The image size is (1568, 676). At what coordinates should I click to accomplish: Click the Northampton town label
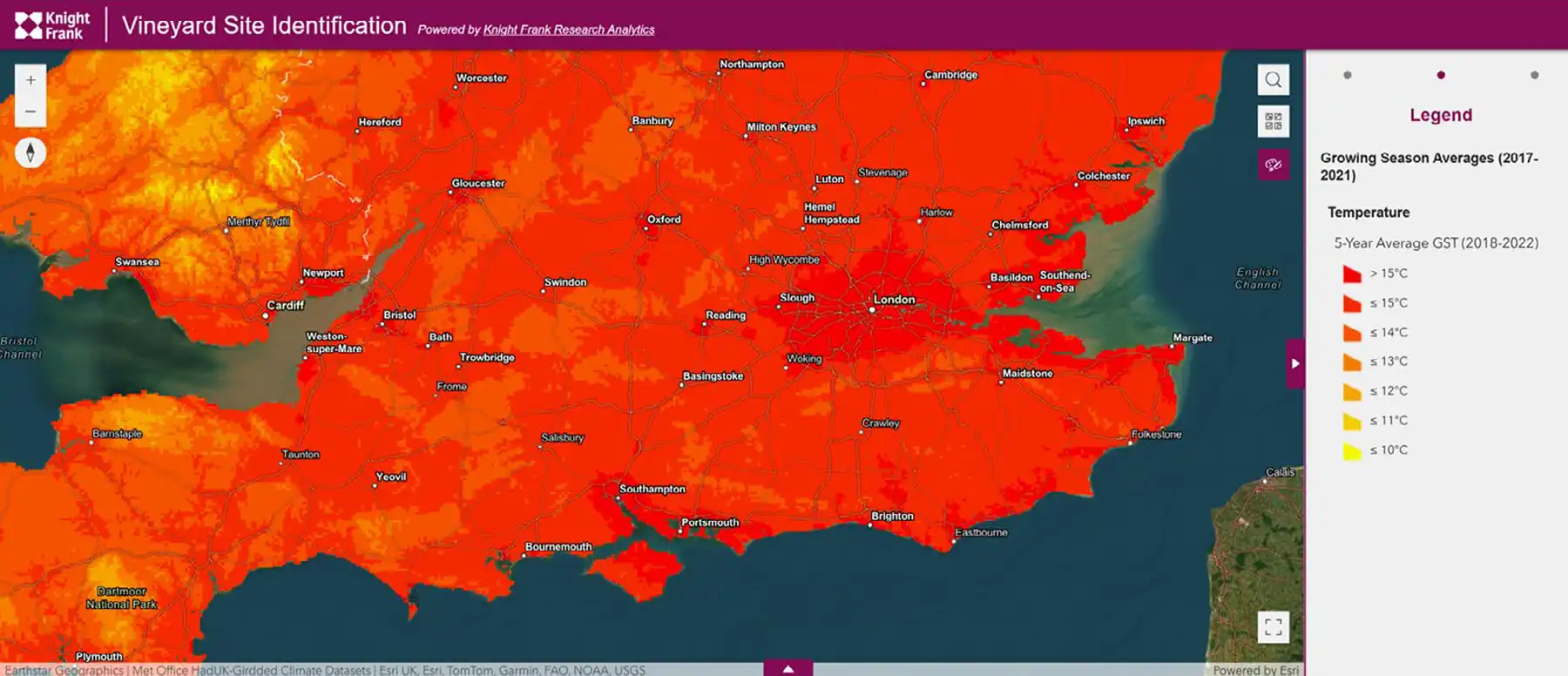click(752, 64)
